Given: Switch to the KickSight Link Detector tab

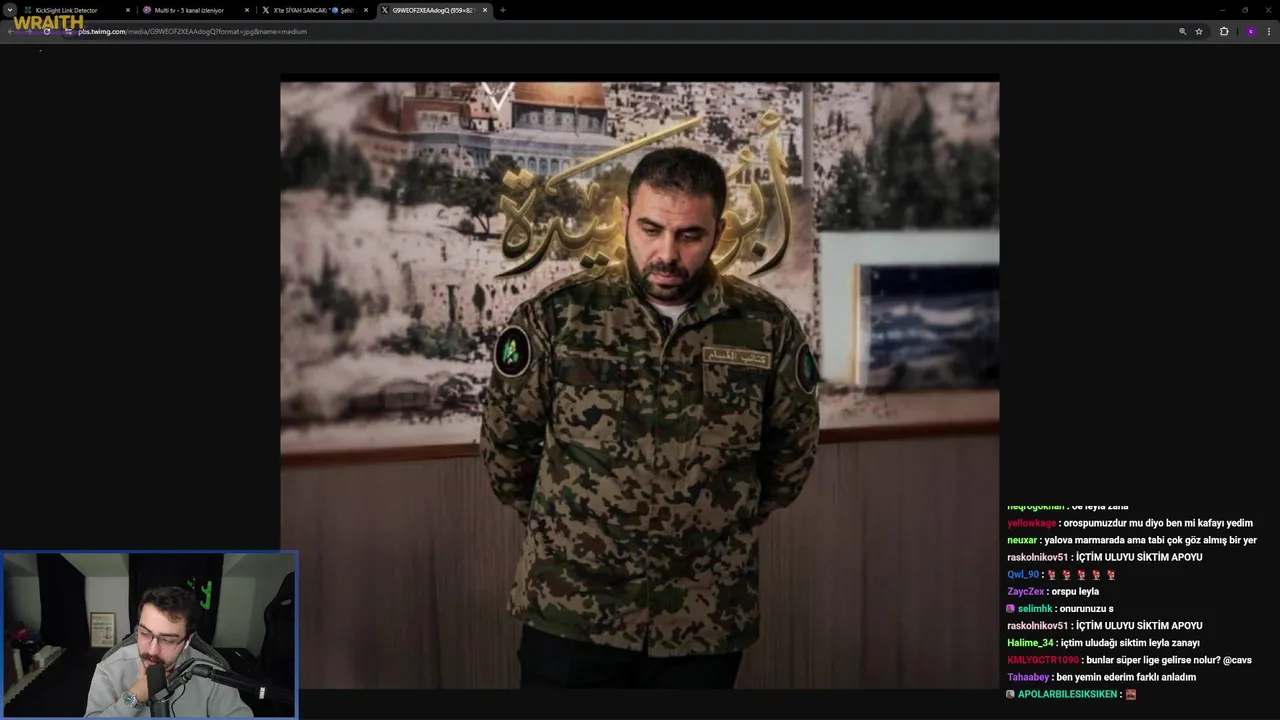Looking at the screenshot, I should 78,10.
